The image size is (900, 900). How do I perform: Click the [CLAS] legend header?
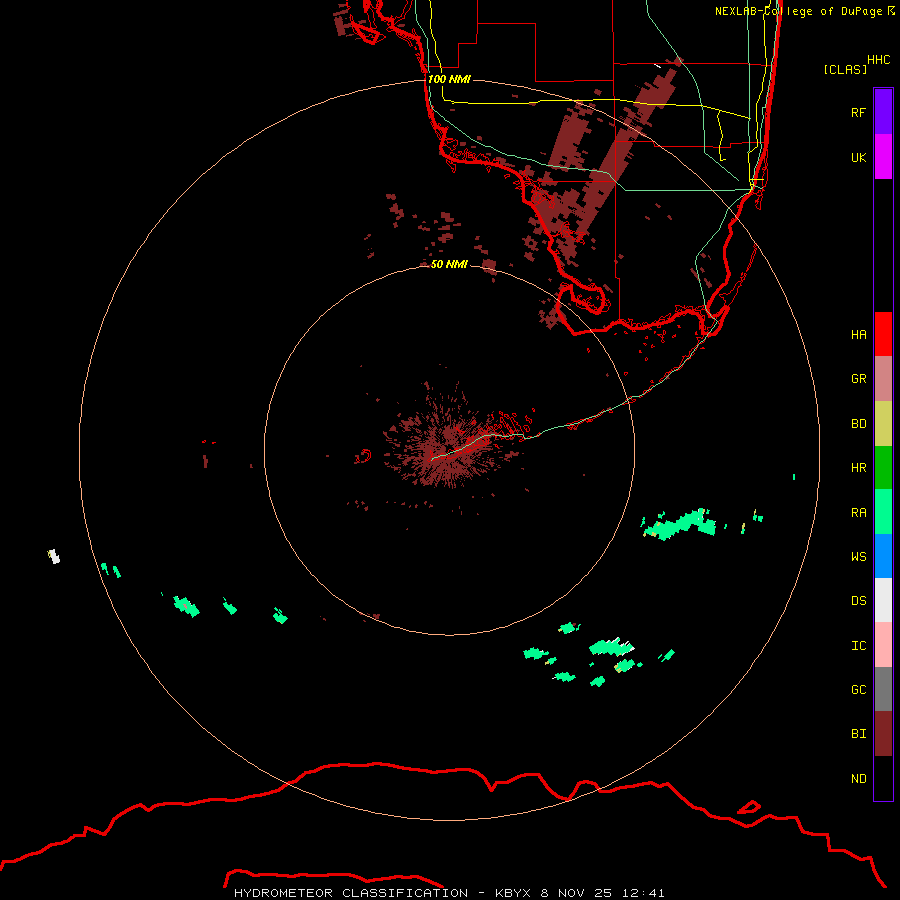(845, 69)
